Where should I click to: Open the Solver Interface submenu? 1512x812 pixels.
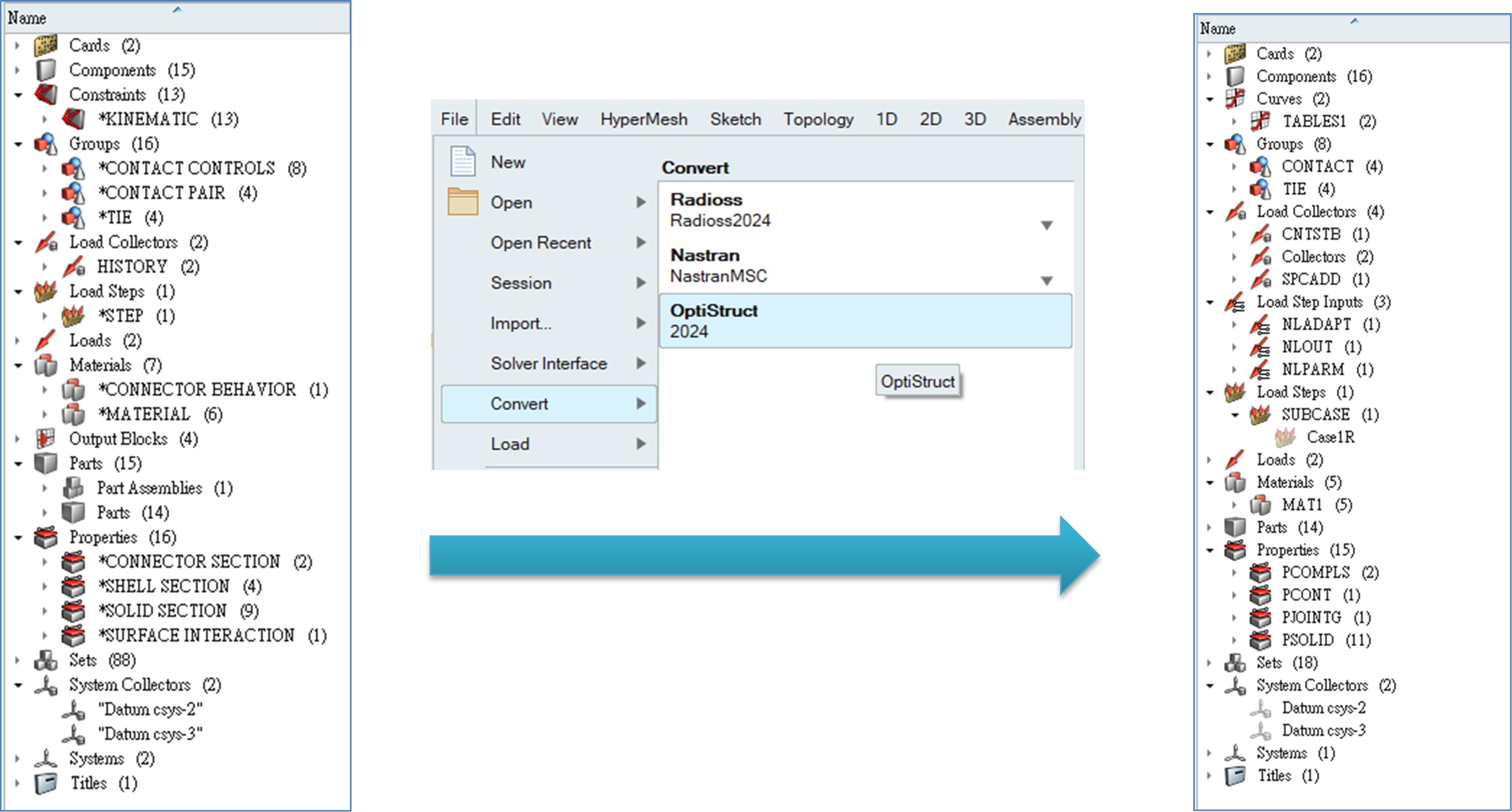pos(549,364)
